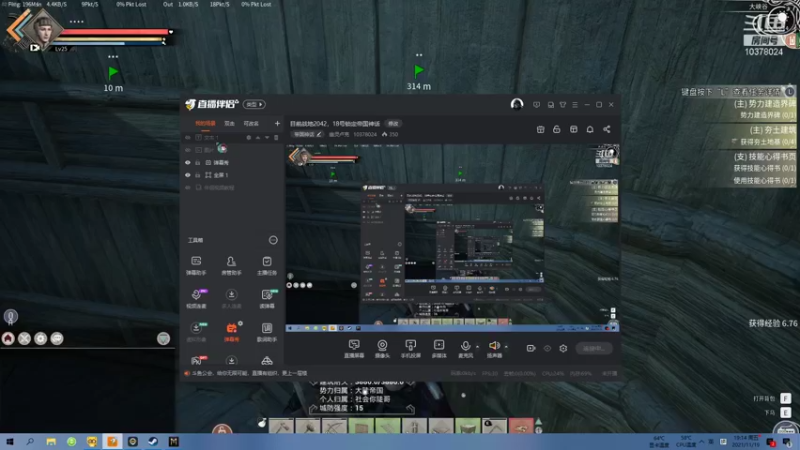Open the car-shaped tool icon in toolbox
Image resolution: width=800 pixels, height=450 pixels.
click(267, 361)
